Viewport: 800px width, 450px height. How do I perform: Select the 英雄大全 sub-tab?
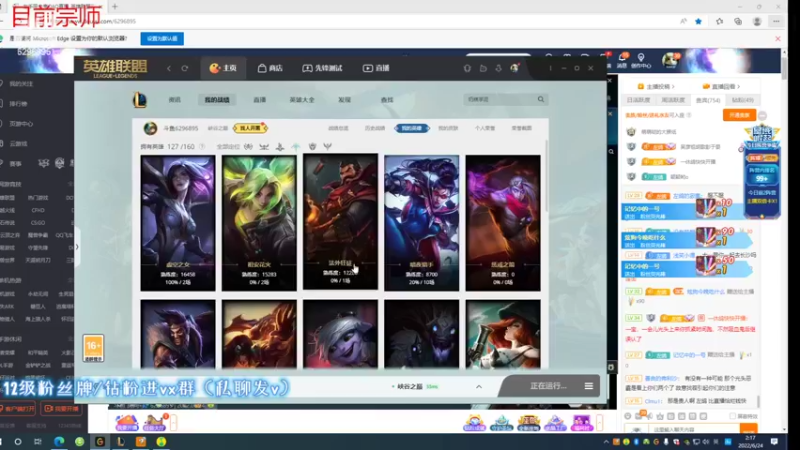(302, 100)
